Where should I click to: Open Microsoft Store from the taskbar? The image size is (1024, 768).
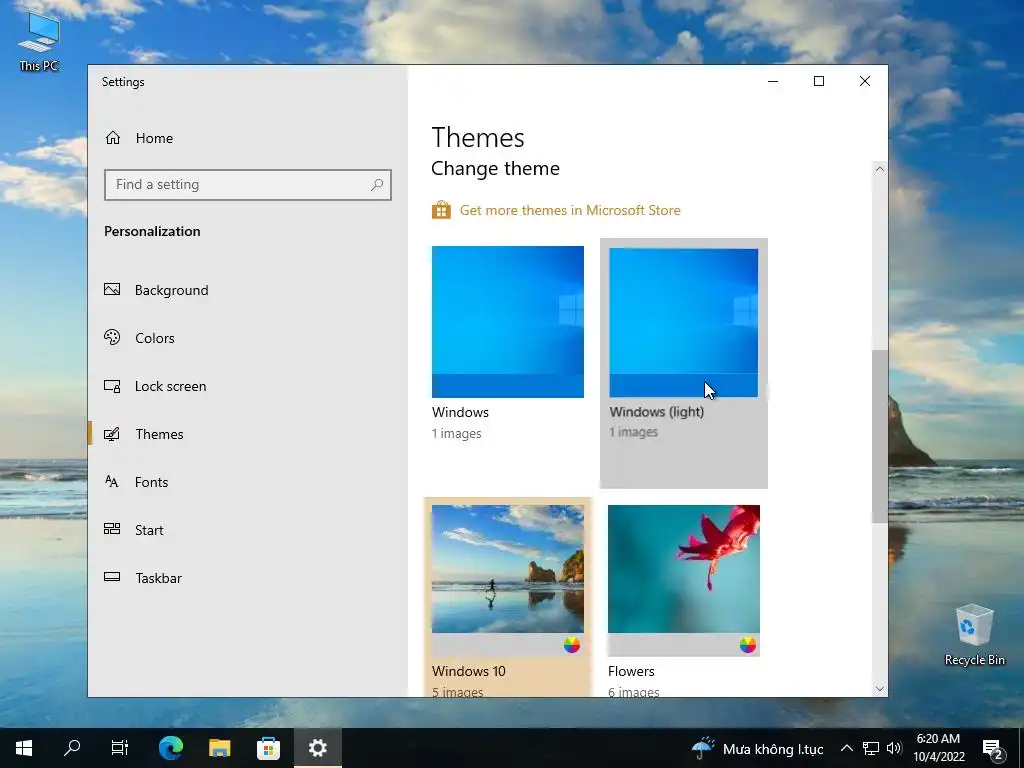(x=268, y=748)
